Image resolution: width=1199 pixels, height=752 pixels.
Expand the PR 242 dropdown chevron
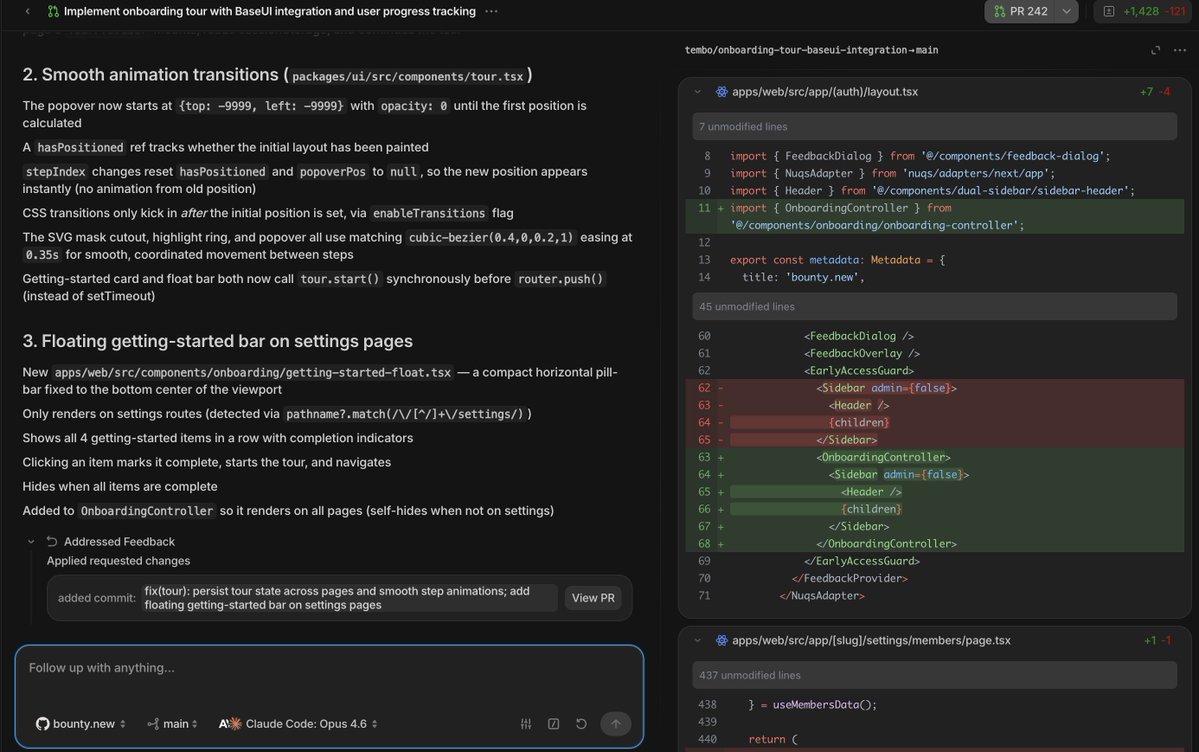tap(1067, 11)
